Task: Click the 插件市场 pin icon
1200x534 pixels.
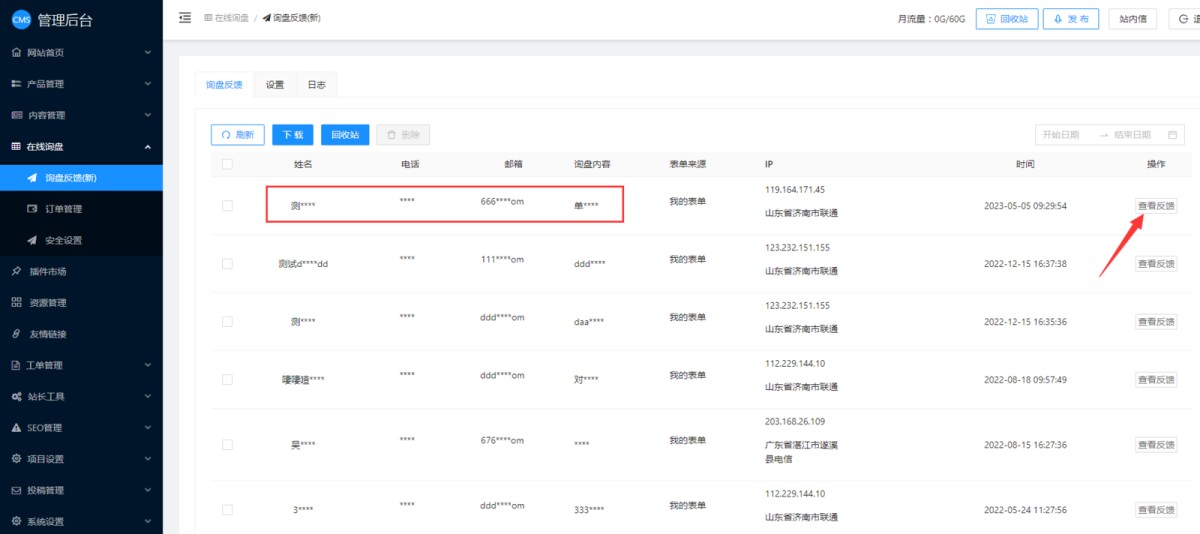Action: pyautogui.click(x=16, y=271)
